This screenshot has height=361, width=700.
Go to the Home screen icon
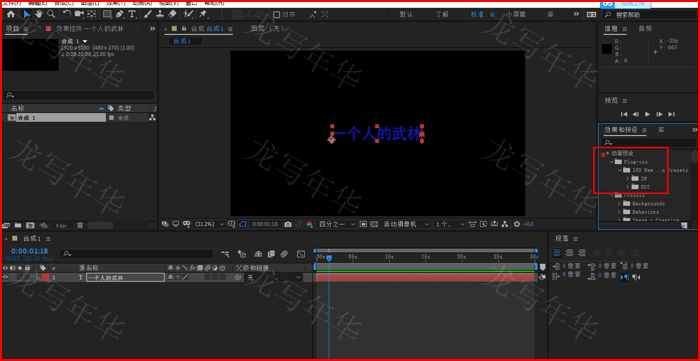[x=11, y=14]
